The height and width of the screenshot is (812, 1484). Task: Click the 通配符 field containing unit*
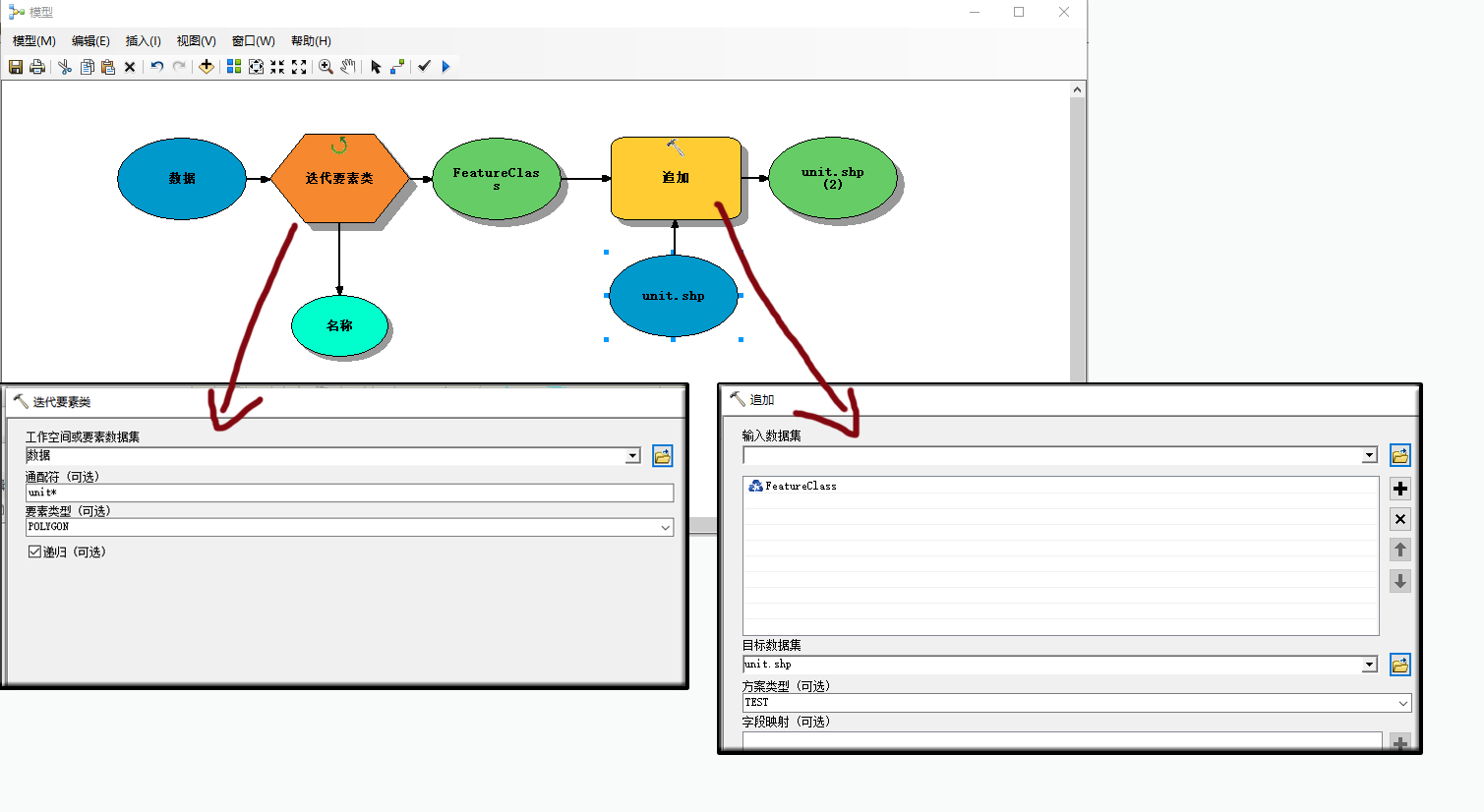tap(350, 493)
